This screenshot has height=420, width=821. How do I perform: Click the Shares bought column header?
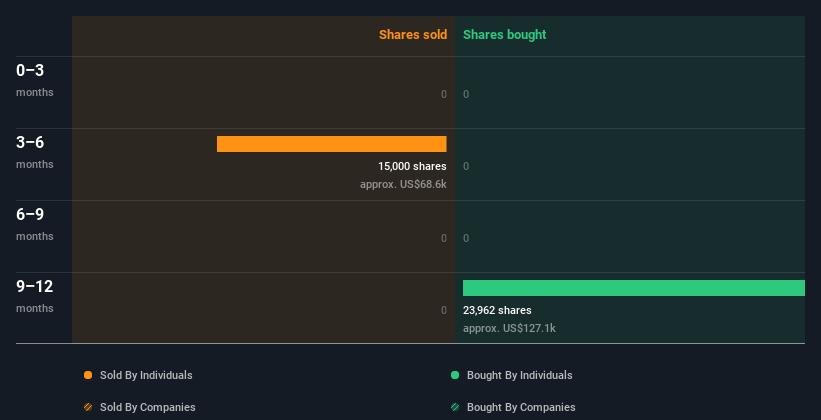coord(504,35)
